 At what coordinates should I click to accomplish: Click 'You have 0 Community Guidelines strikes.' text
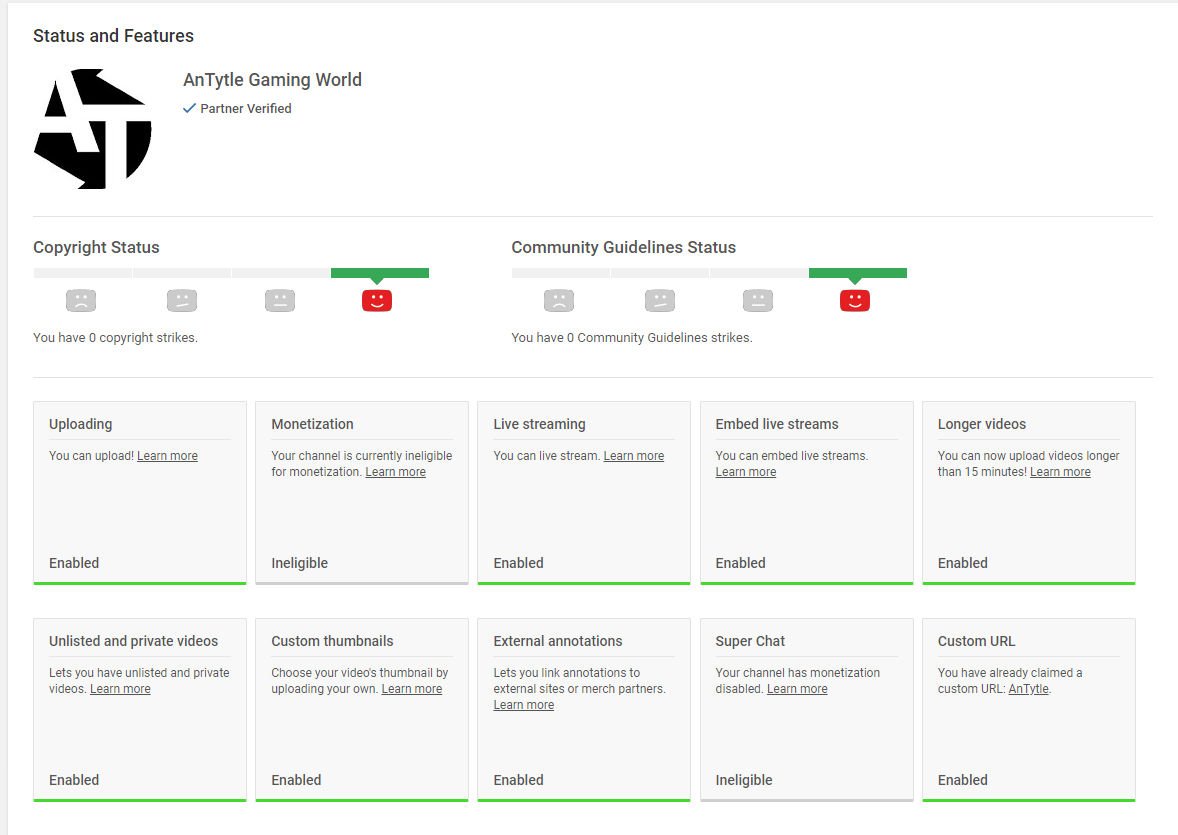tap(632, 337)
